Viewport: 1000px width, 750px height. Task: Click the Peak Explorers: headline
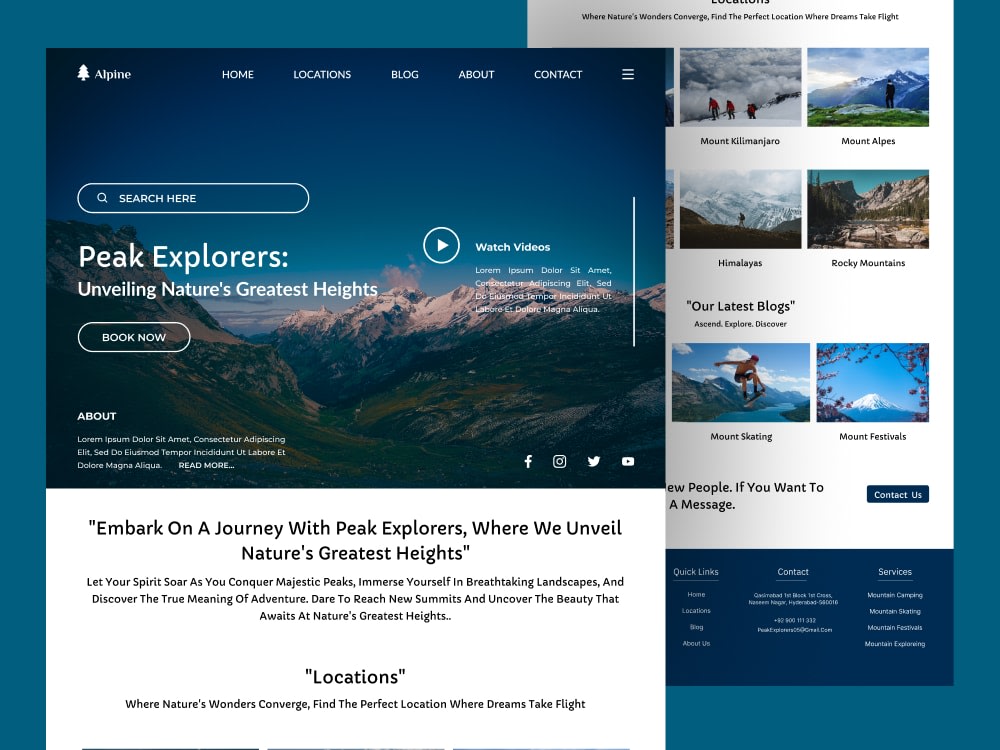(183, 257)
